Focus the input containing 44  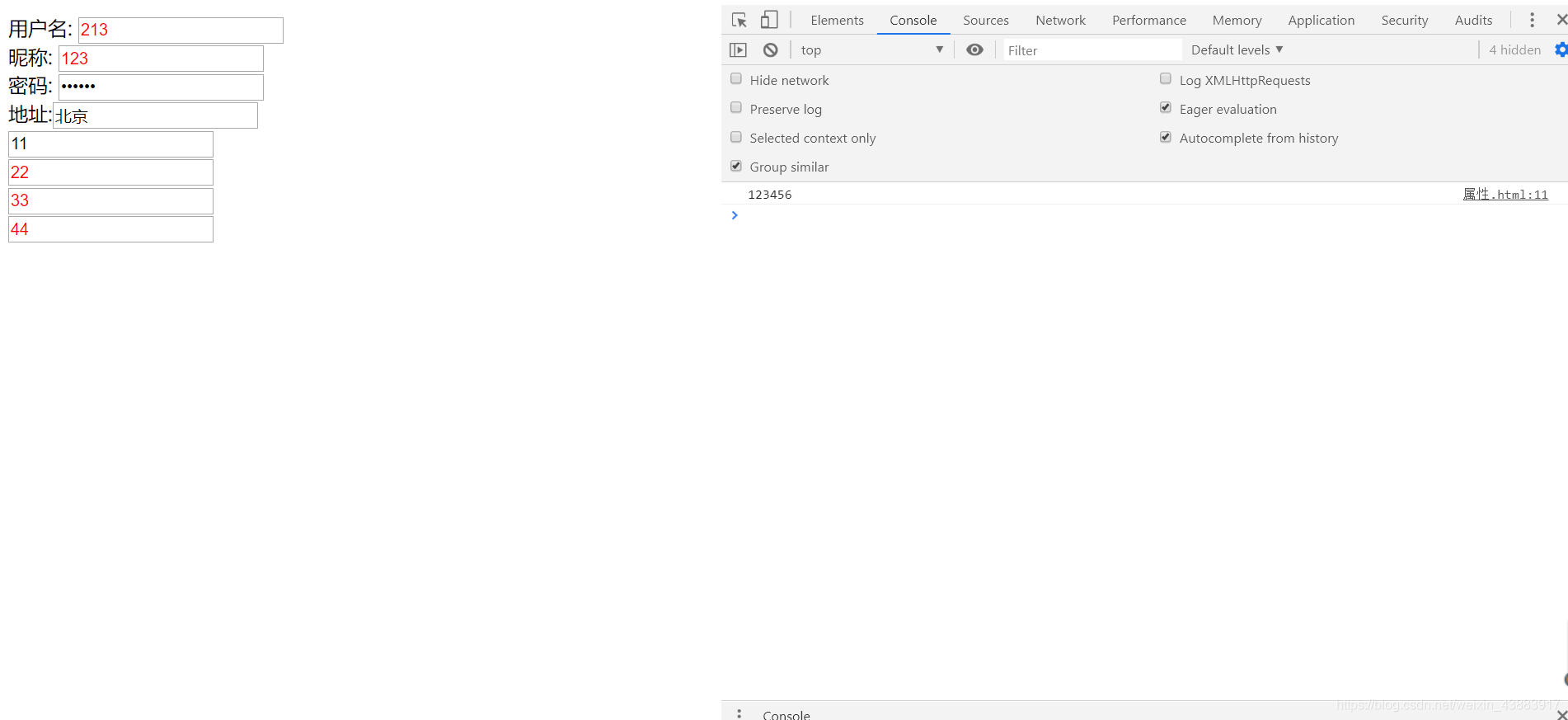110,229
